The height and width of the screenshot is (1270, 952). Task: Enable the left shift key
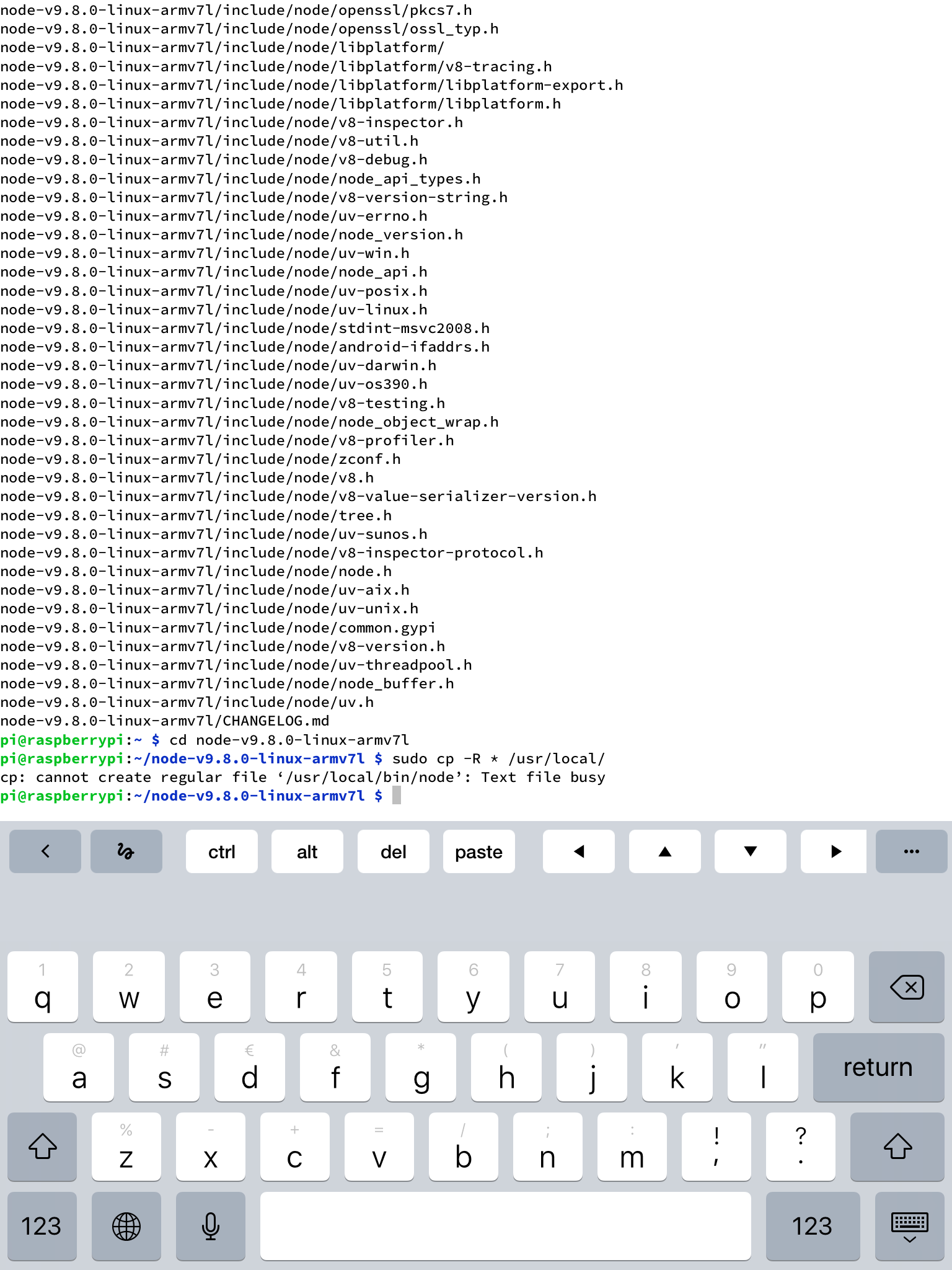pyautogui.click(x=42, y=1147)
